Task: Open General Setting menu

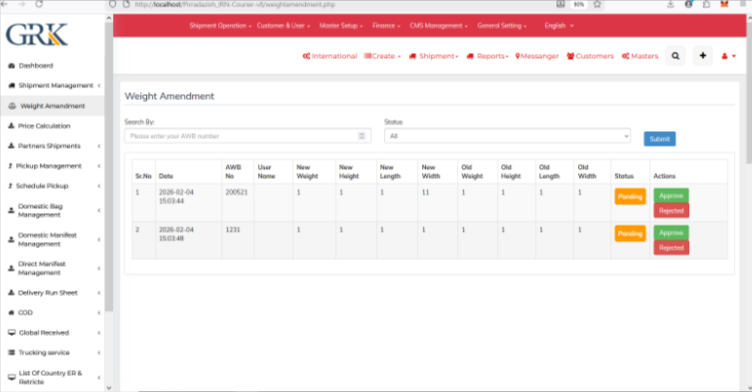Action: [x=502, y=26]
